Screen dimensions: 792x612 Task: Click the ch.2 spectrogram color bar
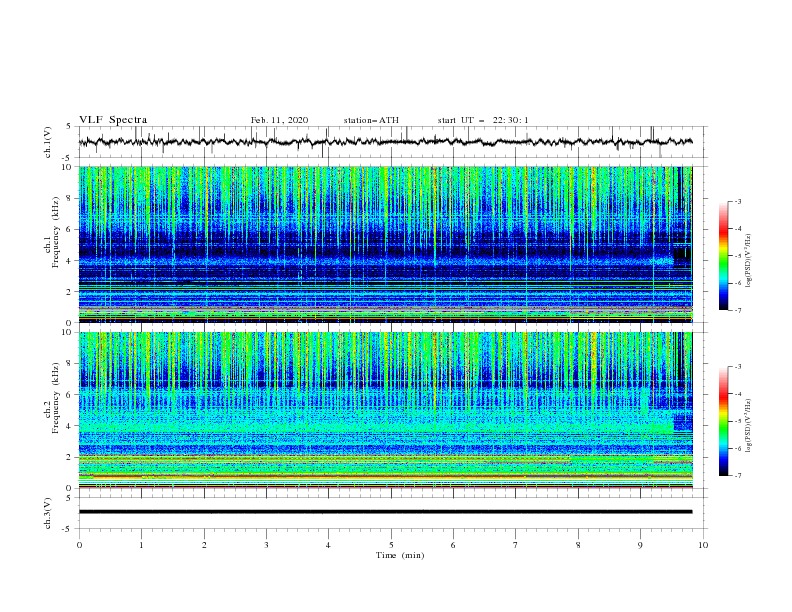coord(723,421)
